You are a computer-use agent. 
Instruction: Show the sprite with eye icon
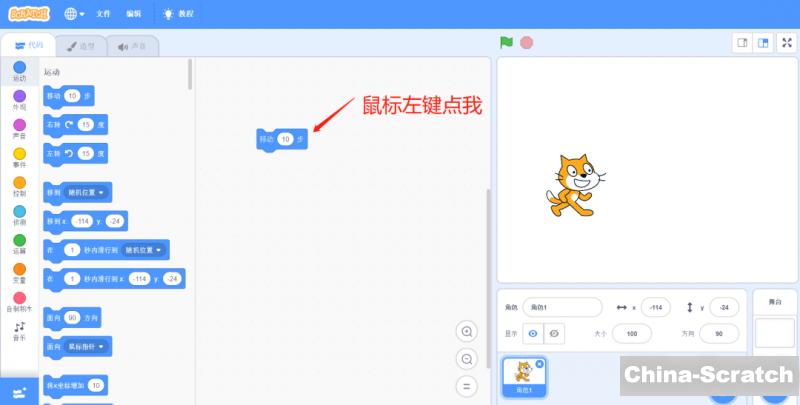(x=532, y=334)
